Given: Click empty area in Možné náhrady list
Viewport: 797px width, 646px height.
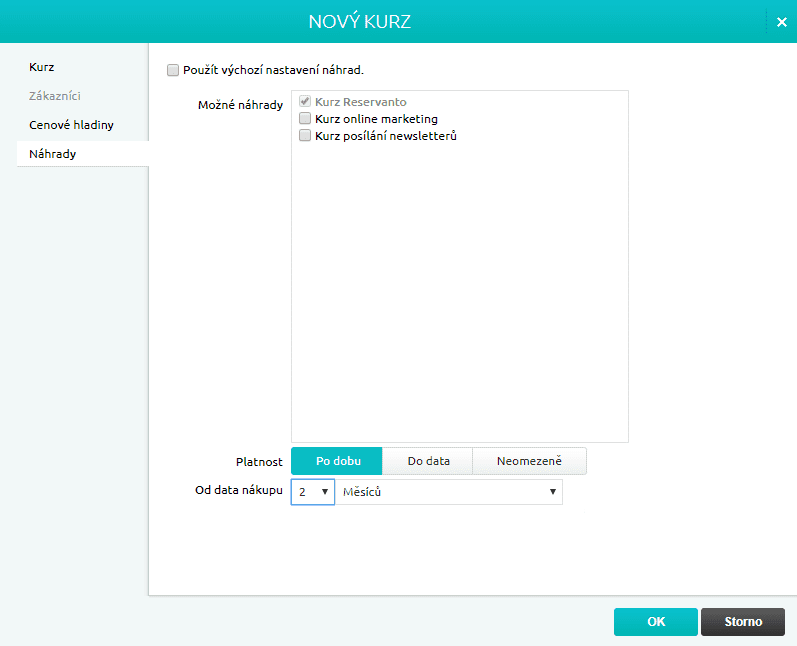Looking at the screenshot, I should tap(460, 300).
